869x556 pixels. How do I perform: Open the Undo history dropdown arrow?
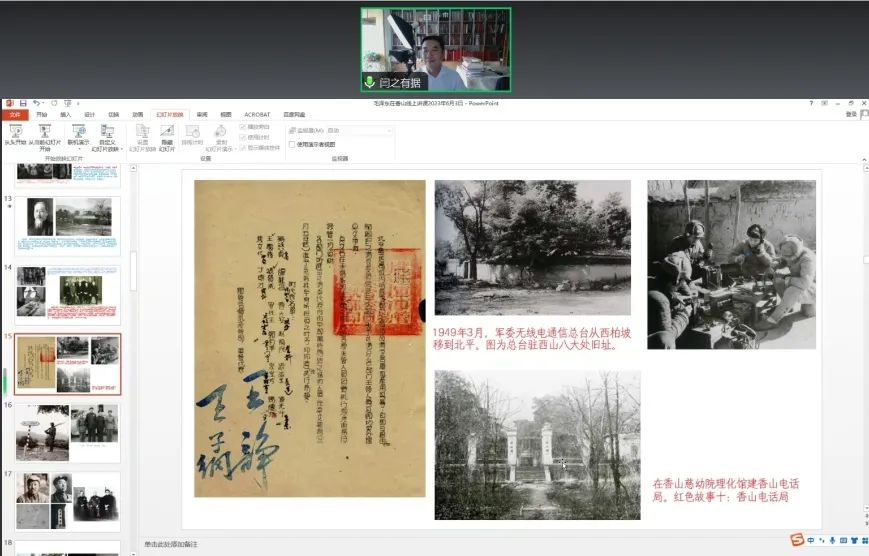[x=43, y=103]
